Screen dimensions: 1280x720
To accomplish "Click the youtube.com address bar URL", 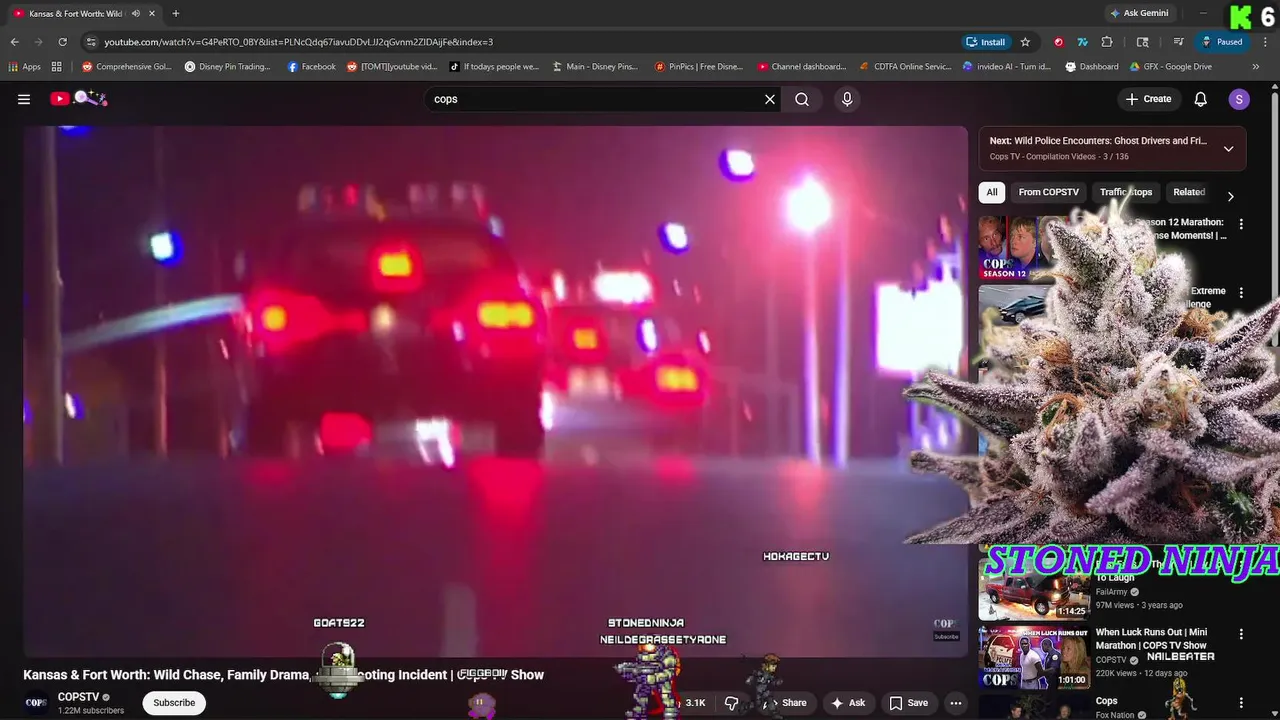I will 298,42.
